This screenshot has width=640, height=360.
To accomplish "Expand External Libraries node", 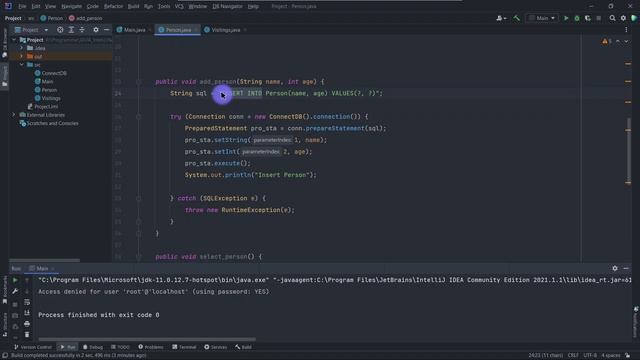I will tap(14, 115).
